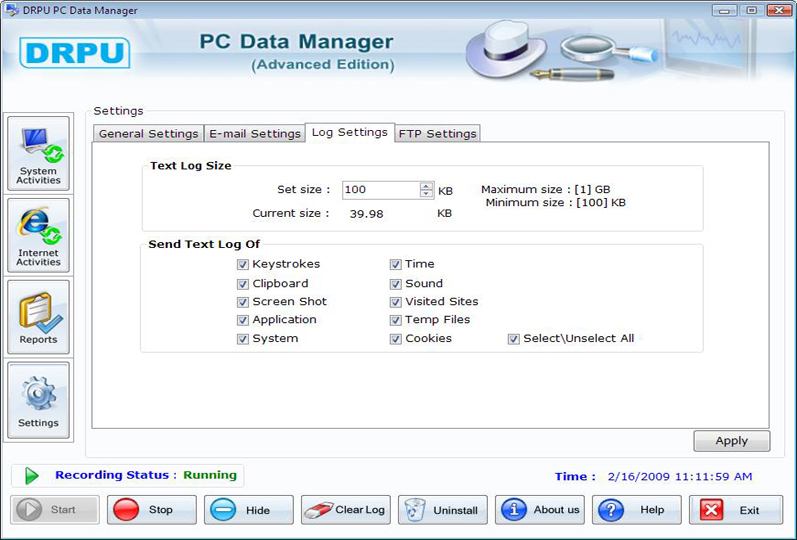The width and height of the screenshot is (797, 540).
Task: Stop the recording with red Stop button
Action: [x=151, y=509]
